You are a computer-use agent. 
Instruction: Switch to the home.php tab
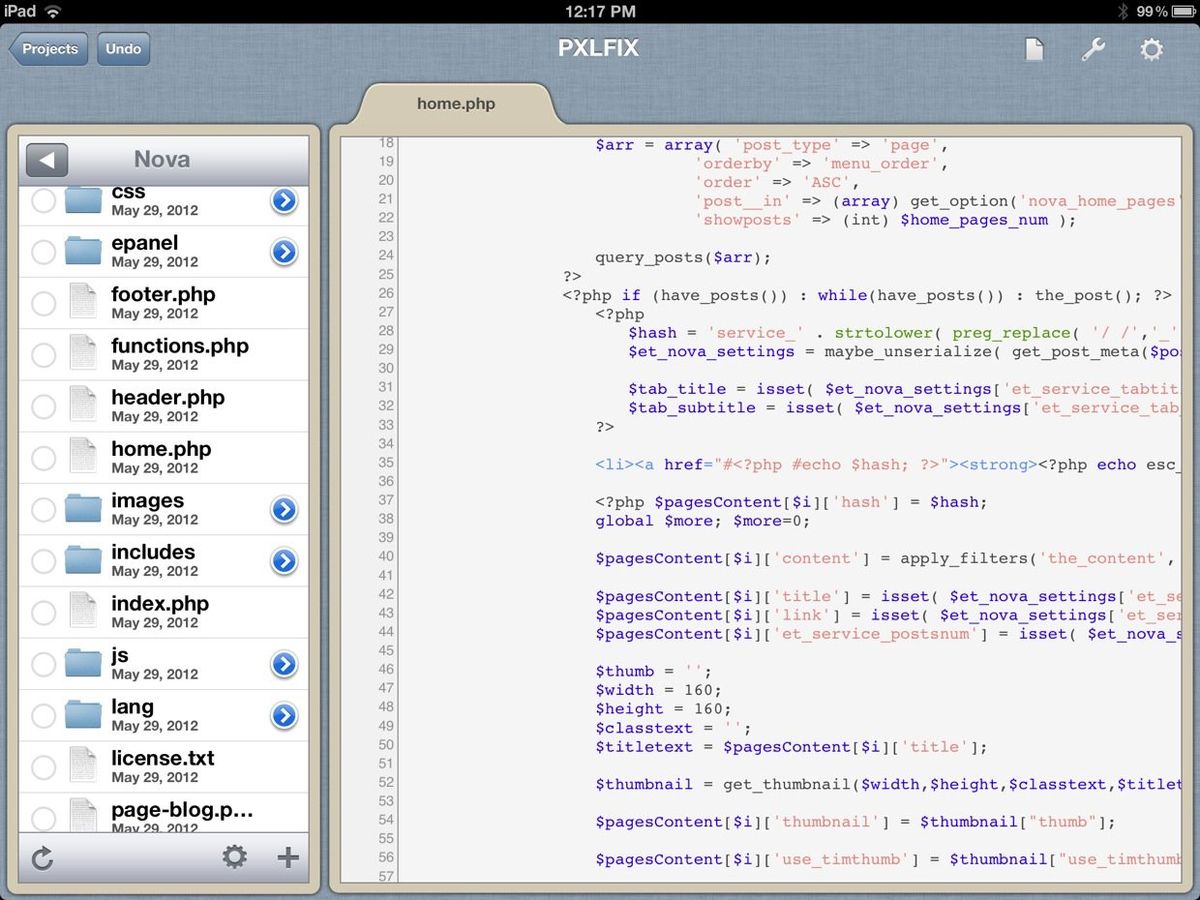(456, 103)
